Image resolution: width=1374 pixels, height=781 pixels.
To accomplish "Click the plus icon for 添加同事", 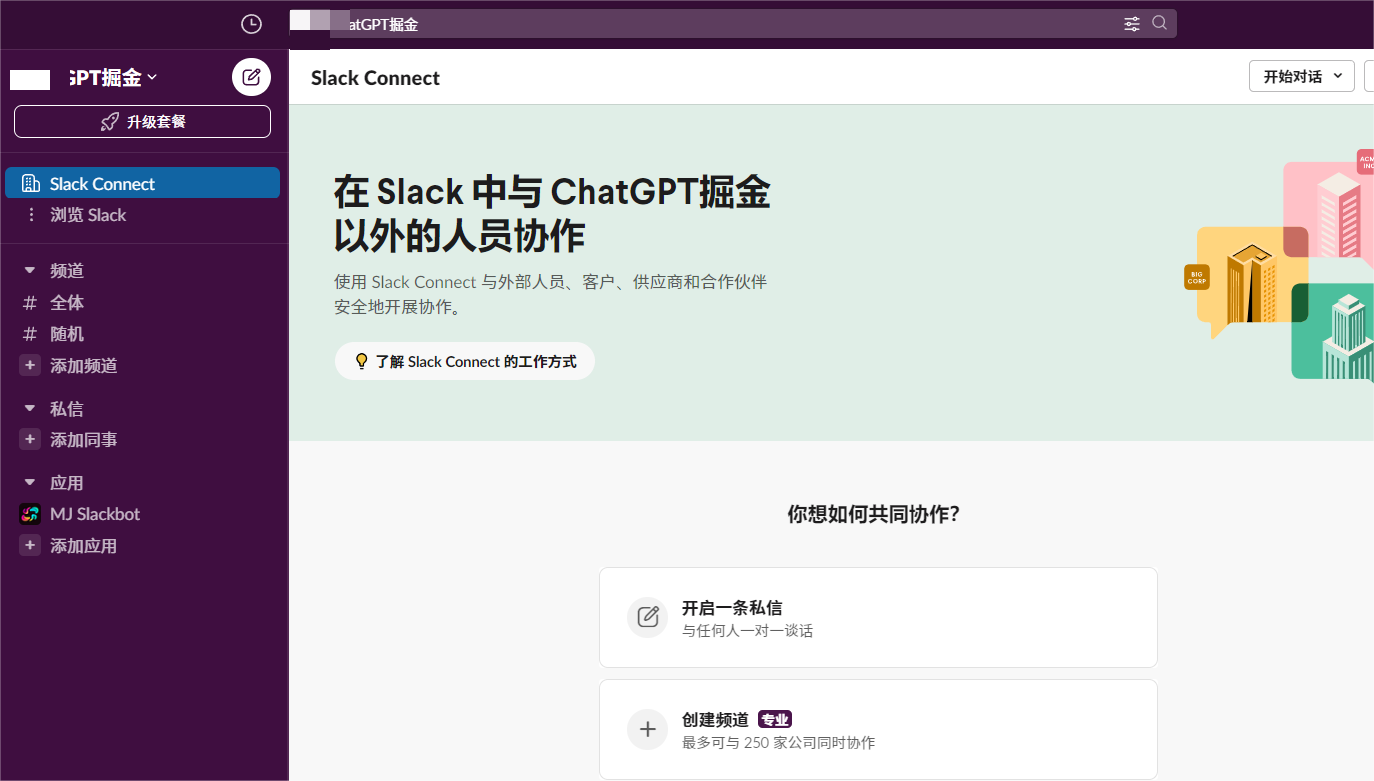I will (x=30, y=440).
